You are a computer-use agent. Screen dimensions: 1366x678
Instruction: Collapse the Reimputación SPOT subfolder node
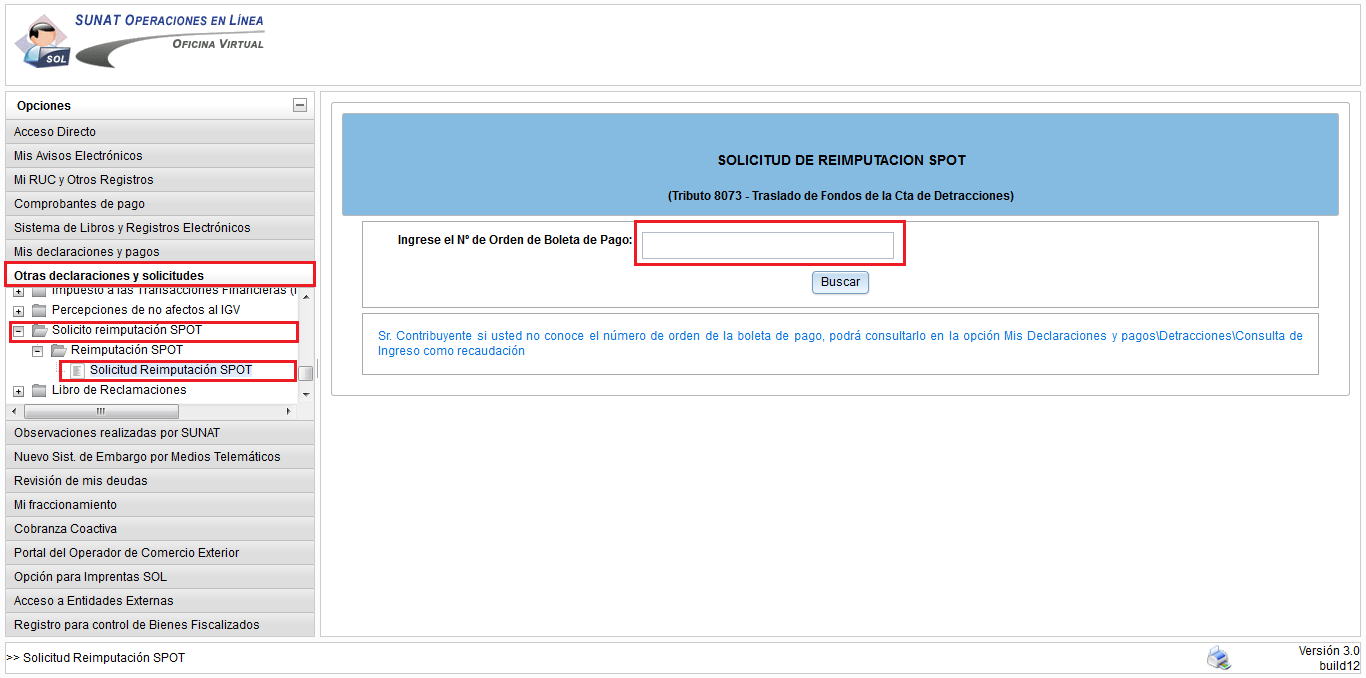[x=37, y=351]
